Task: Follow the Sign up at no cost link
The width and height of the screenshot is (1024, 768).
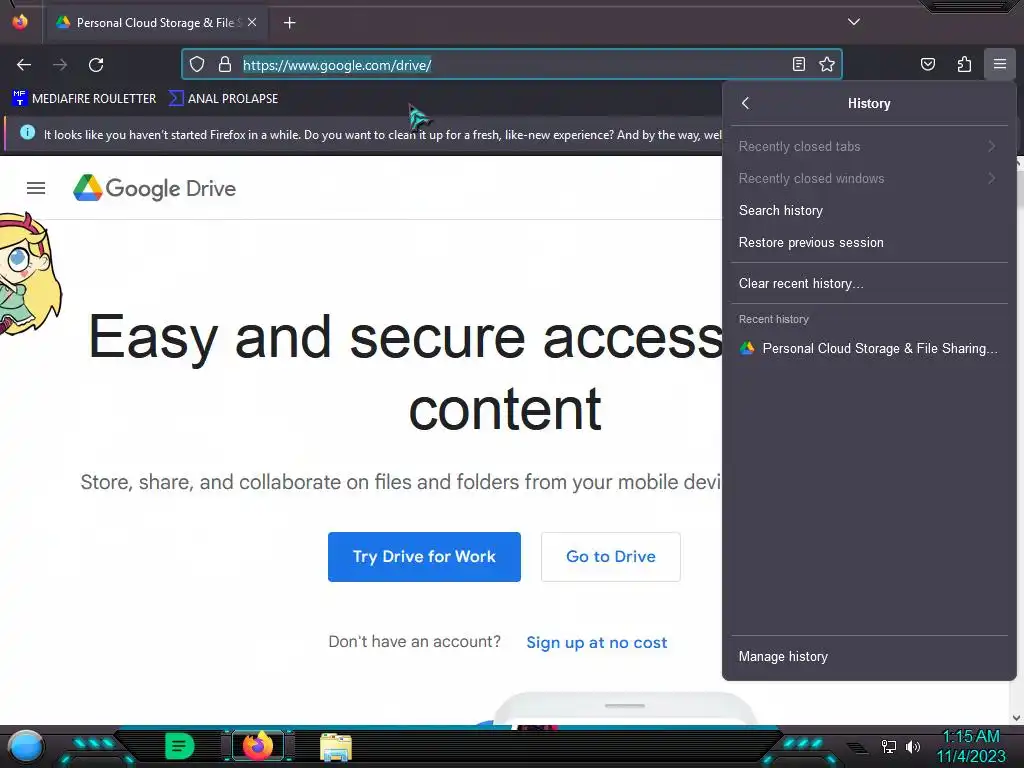Action: coord(597,643)
